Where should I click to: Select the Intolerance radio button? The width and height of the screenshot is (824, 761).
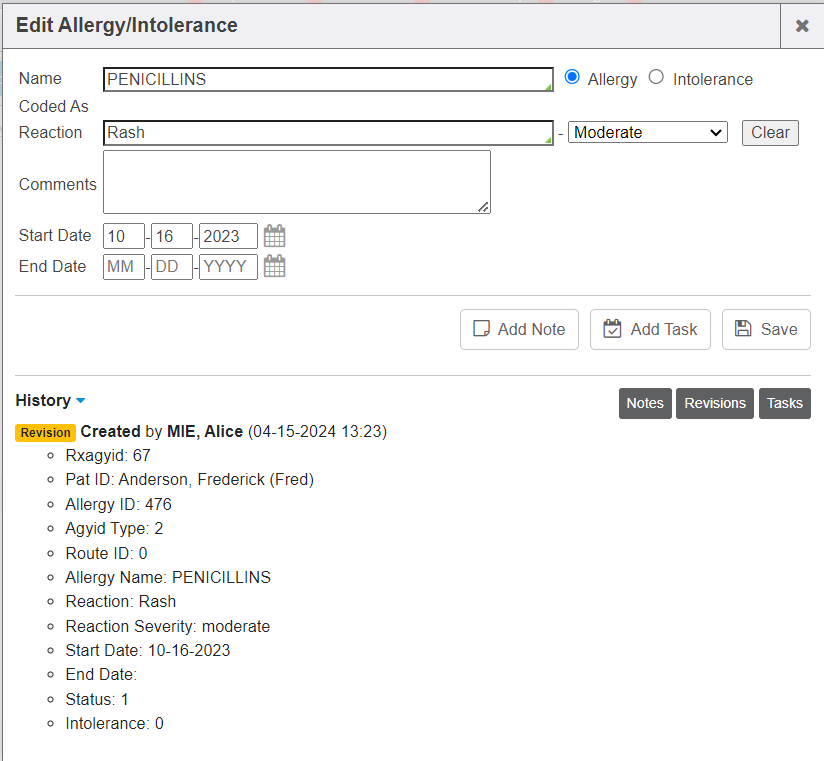pos(656,77)
